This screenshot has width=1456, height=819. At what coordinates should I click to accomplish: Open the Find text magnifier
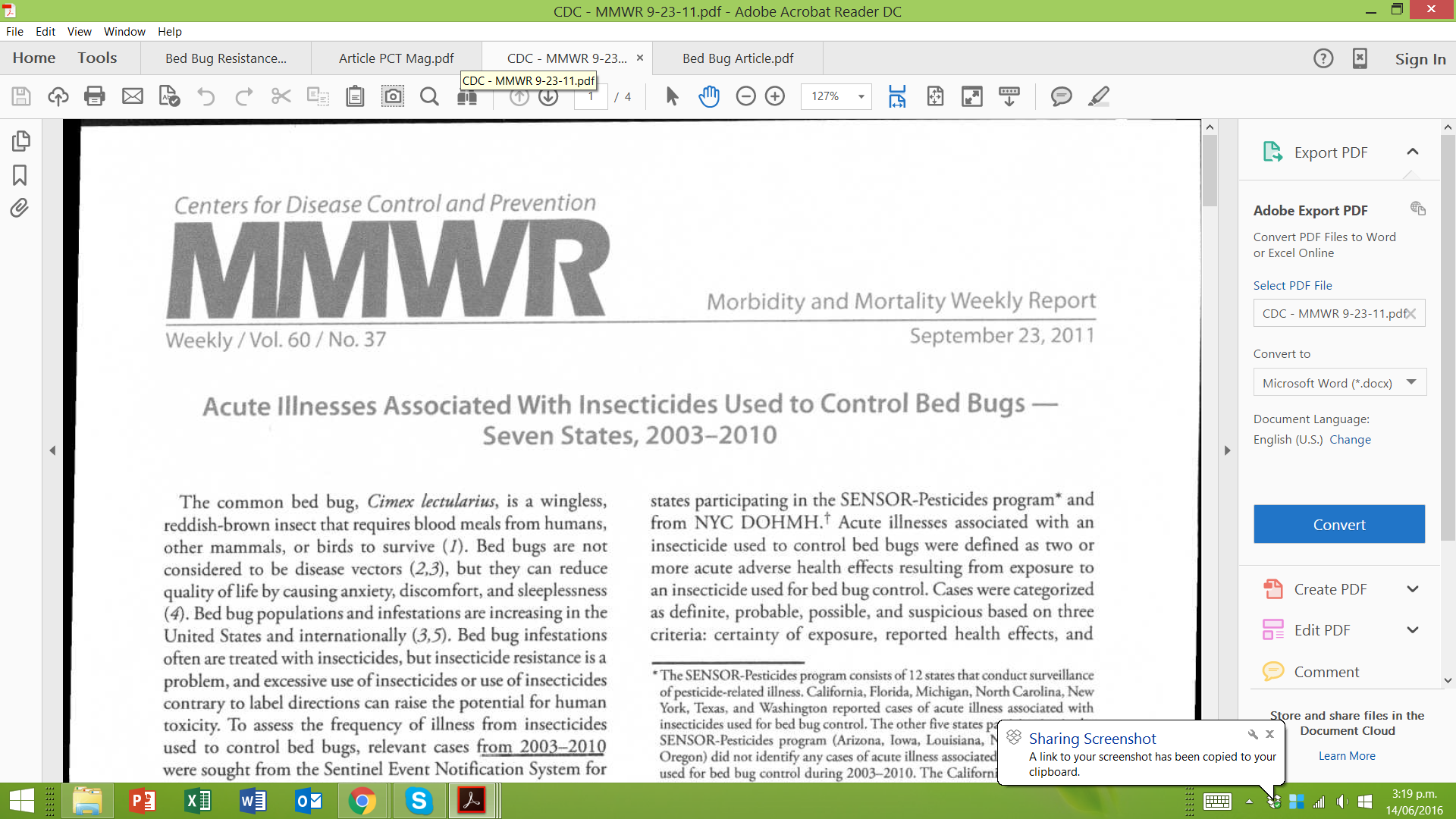pos(429,96)
